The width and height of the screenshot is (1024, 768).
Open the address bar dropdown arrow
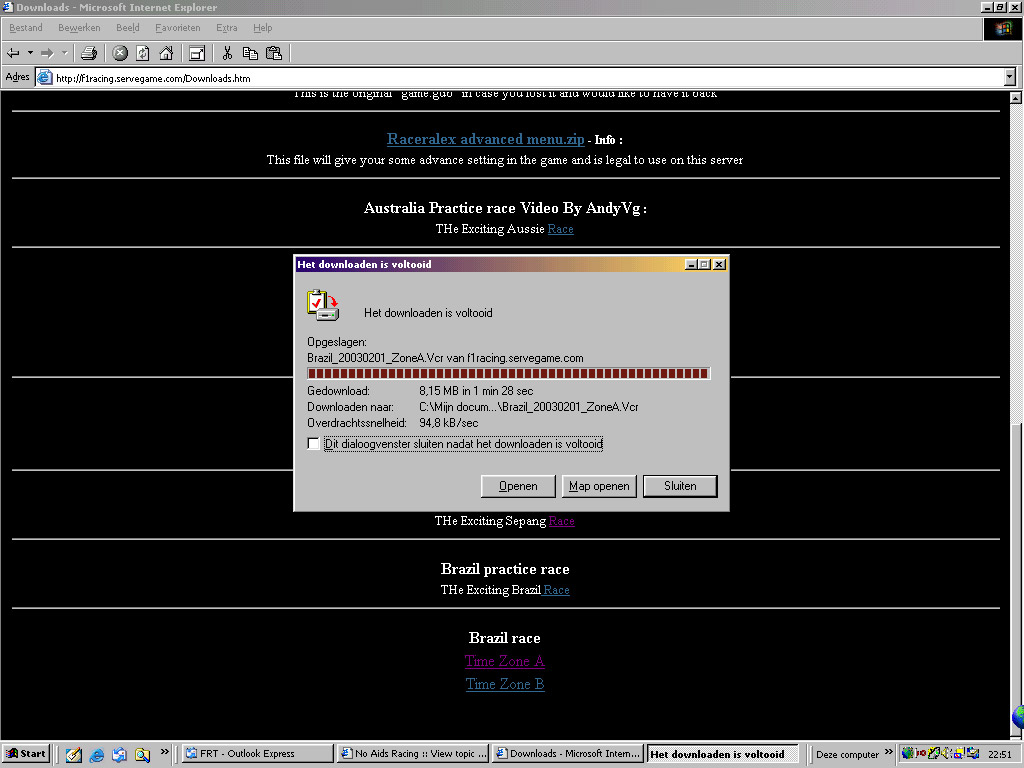coord(1009,77)
